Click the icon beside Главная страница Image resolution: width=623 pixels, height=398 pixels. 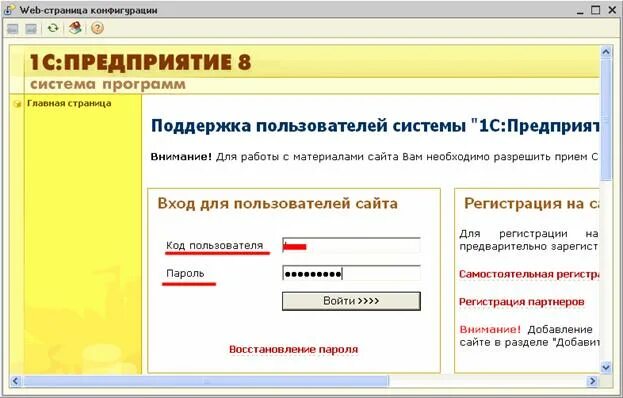(x=17, y=104)
